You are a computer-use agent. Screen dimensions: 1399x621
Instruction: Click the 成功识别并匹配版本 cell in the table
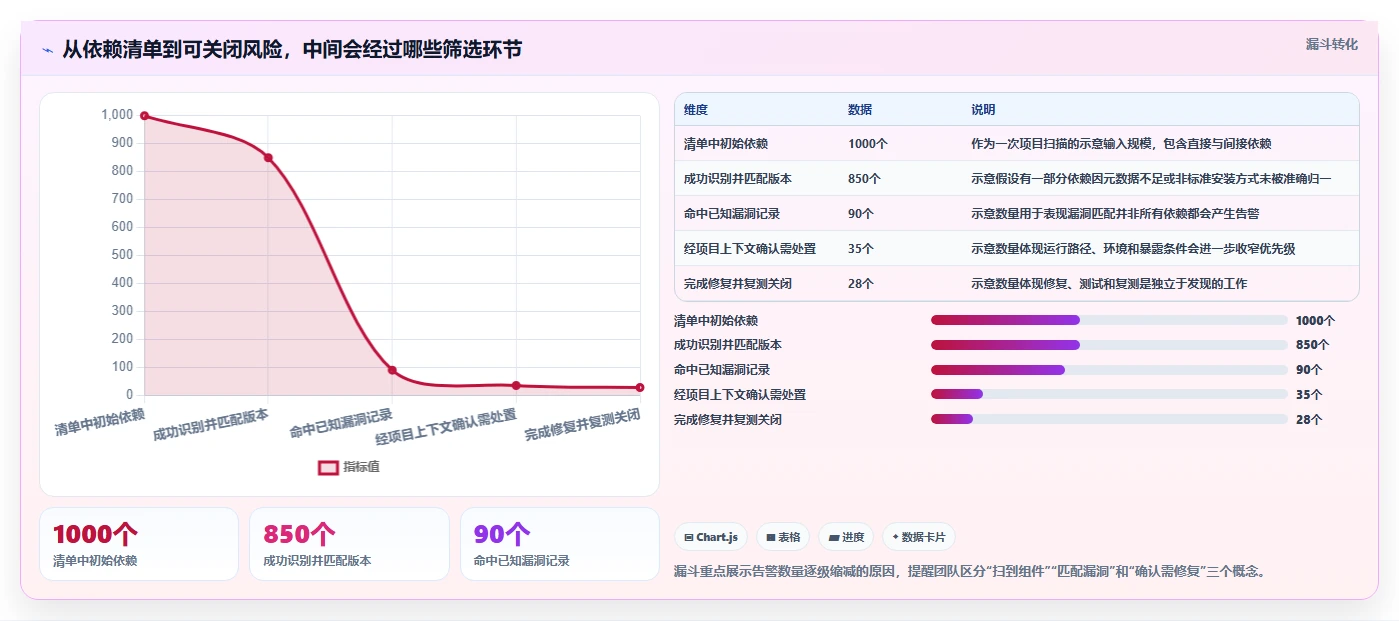[x=738, y=178]
